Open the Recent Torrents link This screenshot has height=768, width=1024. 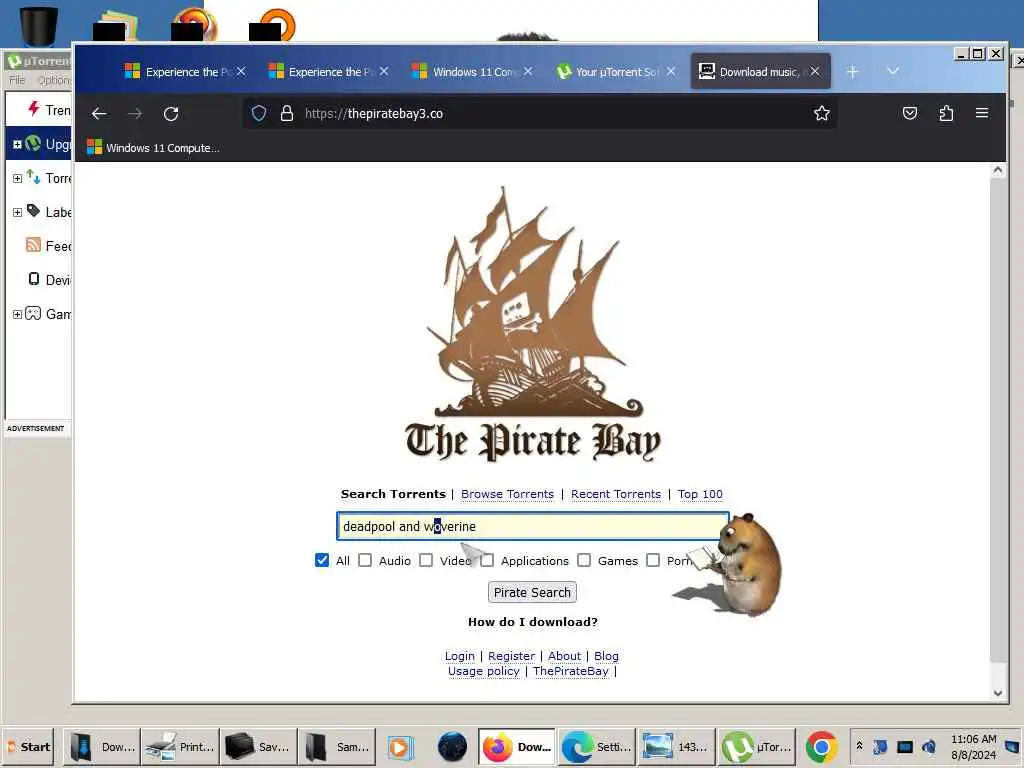pyautogui.click(x=616, y=494)
